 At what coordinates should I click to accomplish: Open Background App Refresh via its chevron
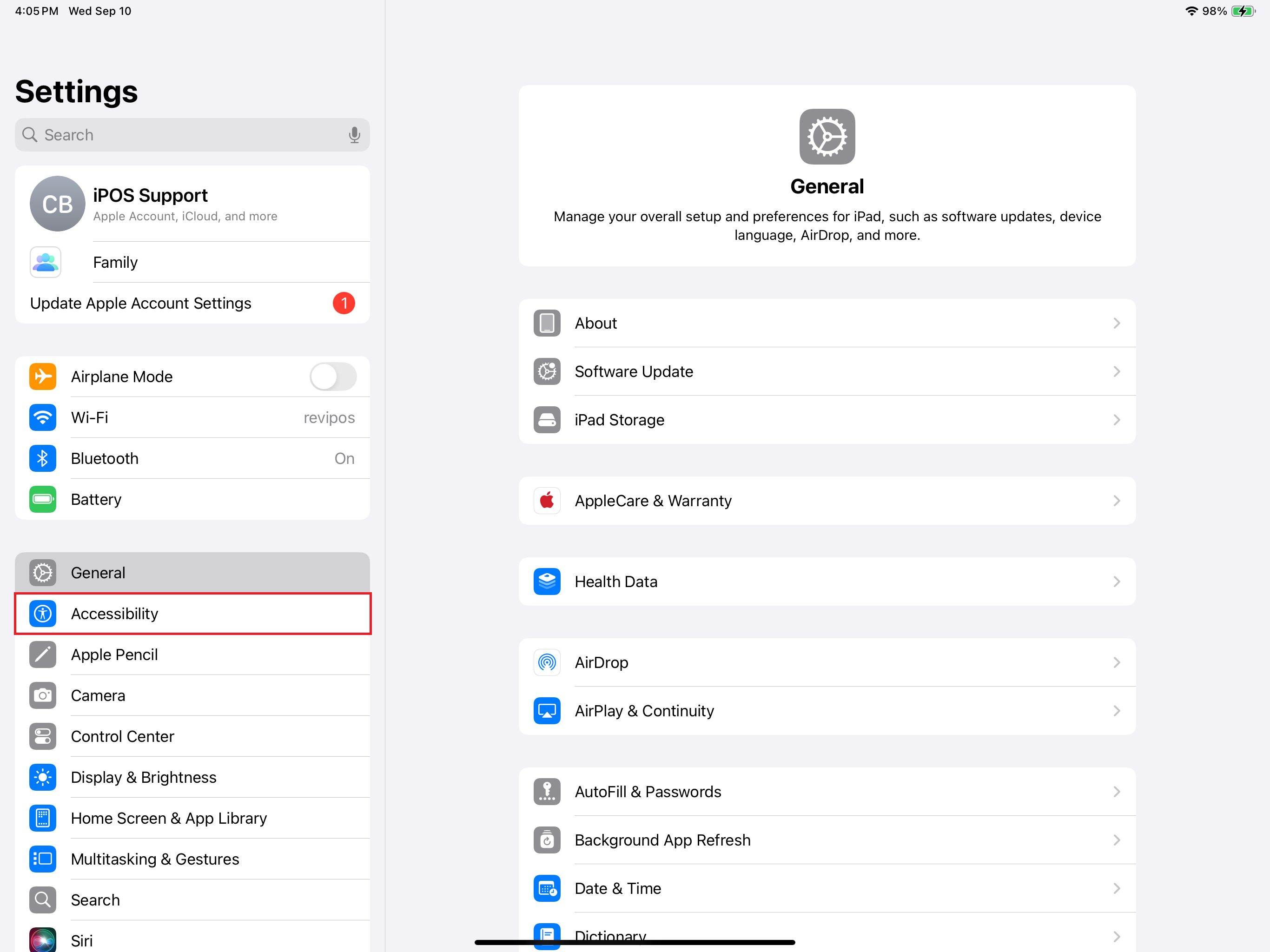coord(1117,840)
